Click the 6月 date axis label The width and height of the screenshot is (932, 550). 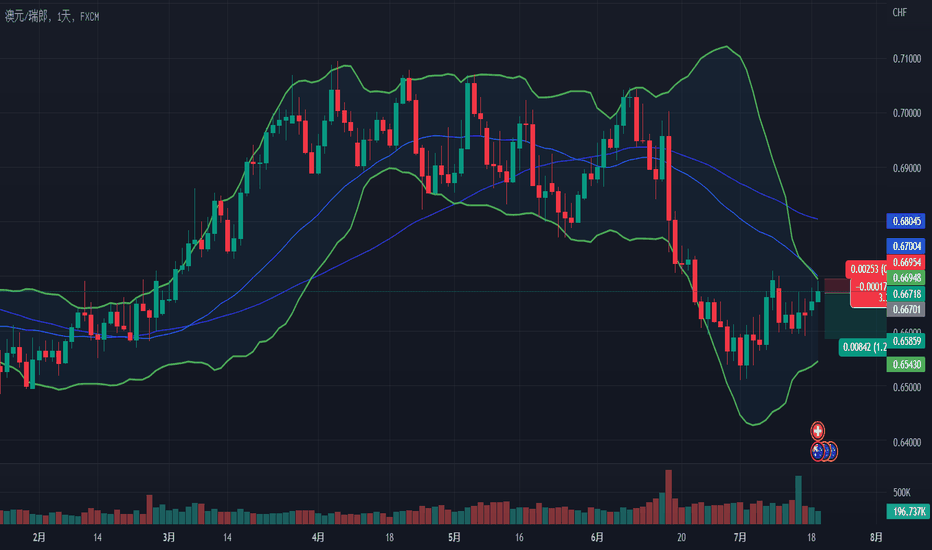pos(597,538)
